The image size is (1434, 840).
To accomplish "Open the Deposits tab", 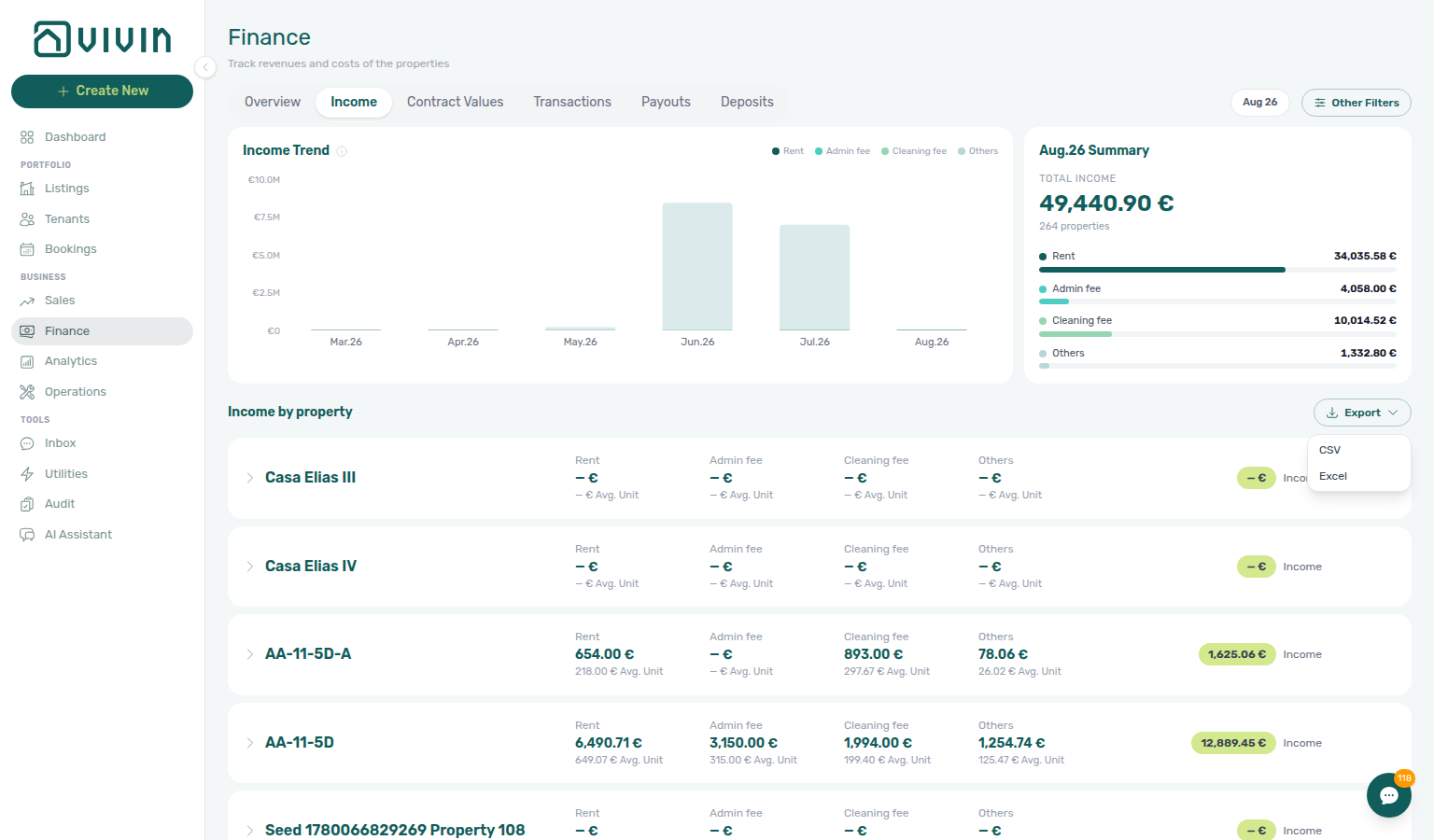I will tap(747, 102).
